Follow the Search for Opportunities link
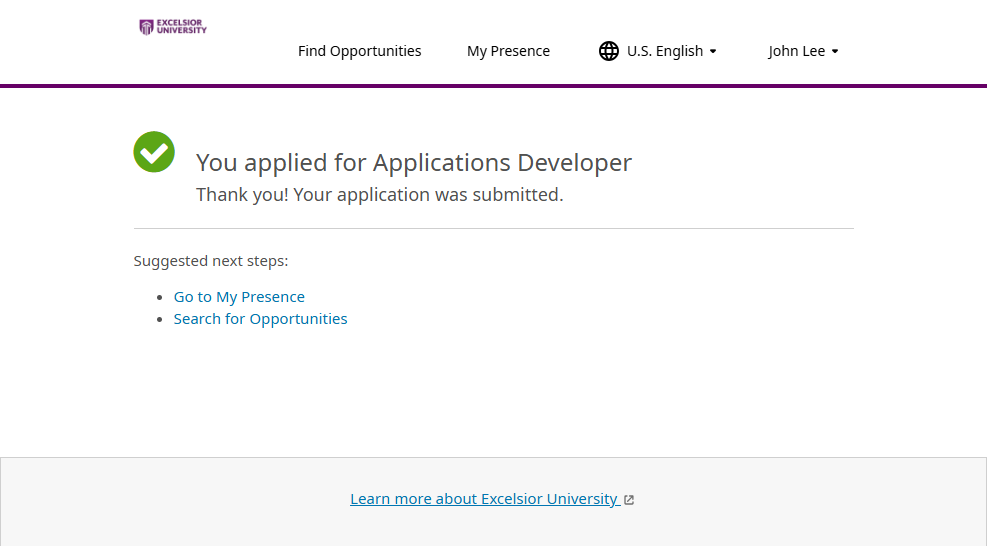 pos(260,319)
